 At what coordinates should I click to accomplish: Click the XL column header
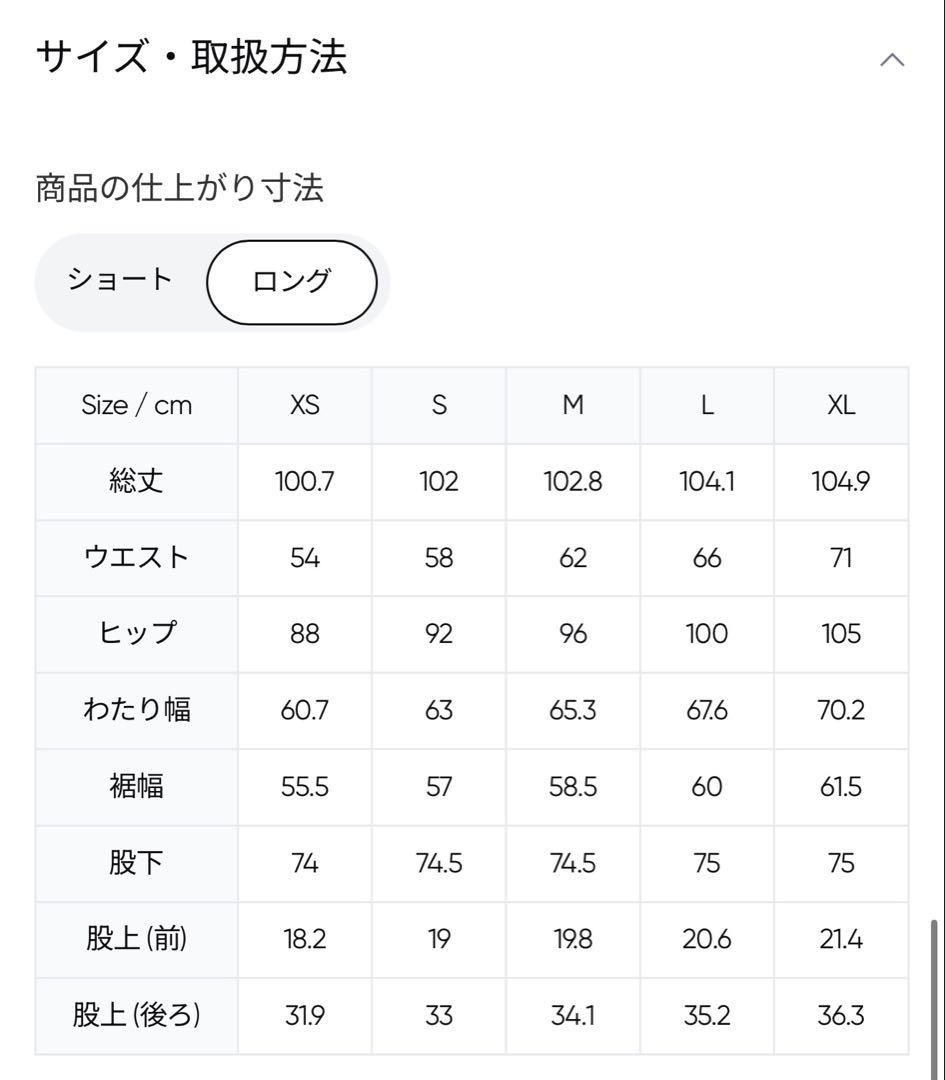click(841, 405)
